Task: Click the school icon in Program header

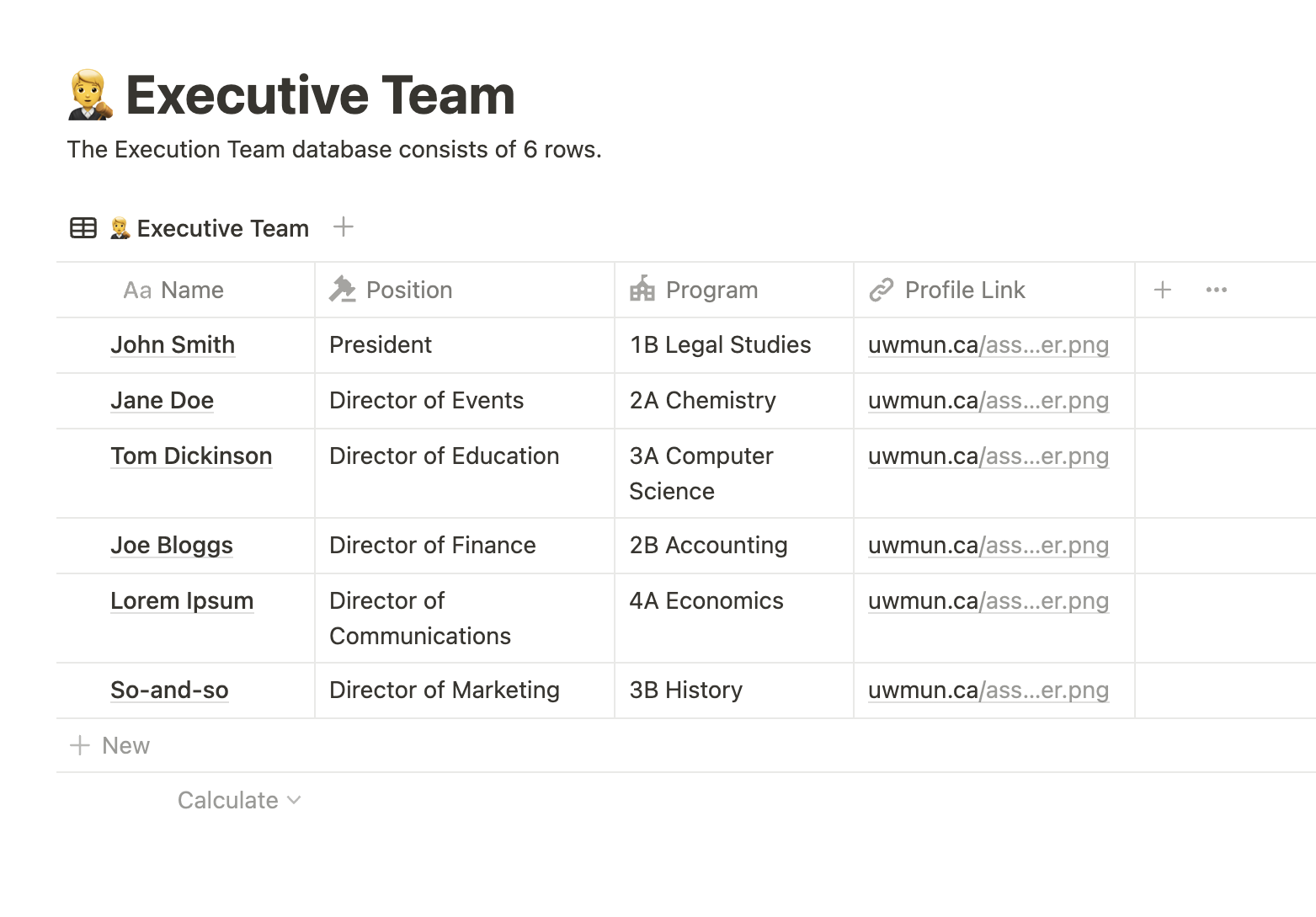Action: tap(642, 290)
